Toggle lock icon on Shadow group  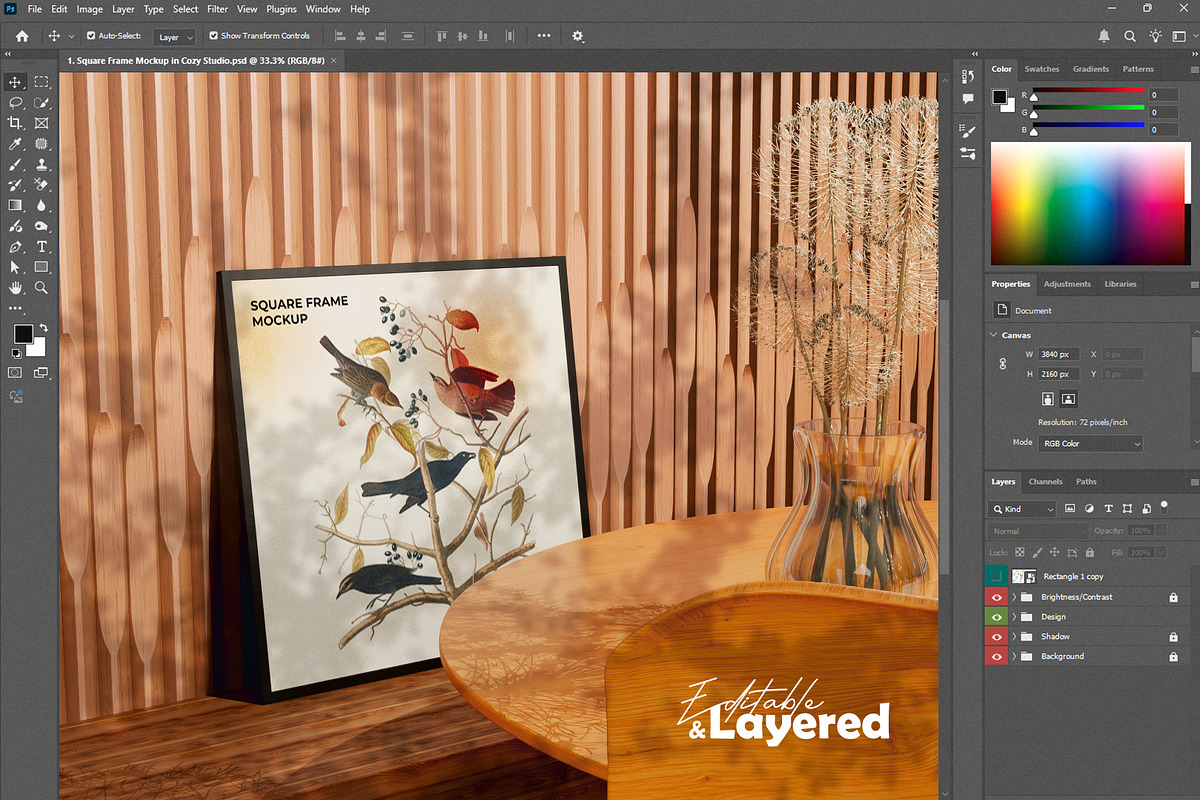coord(1174,637)
